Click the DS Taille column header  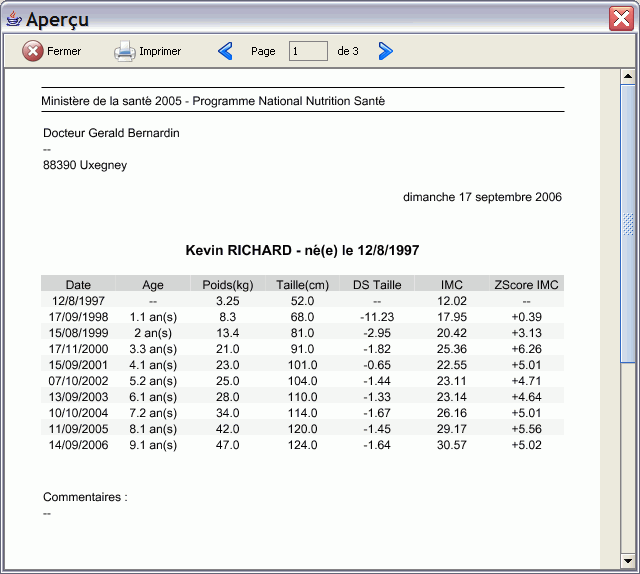click(377, 285)
